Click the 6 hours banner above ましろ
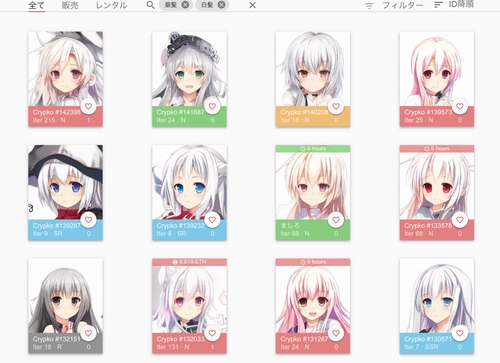This screenshot has width=500, height=363. click(x=313, y=149)
